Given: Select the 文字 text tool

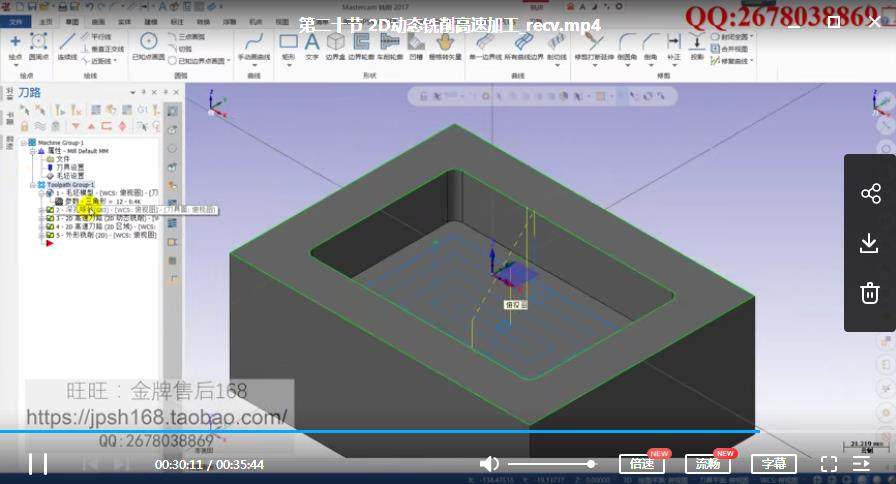Looking at the screenshot, I should pos(311,46).
